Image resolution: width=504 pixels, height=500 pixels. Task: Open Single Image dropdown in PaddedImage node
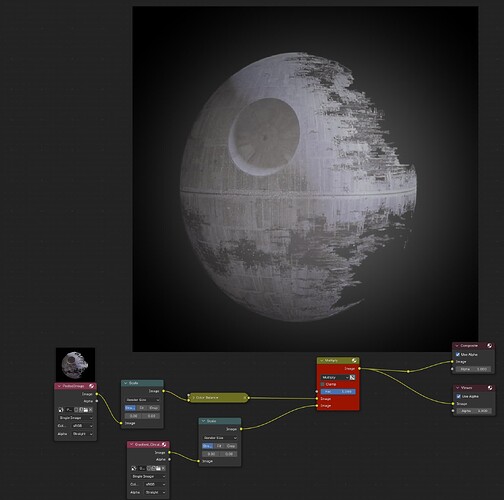76,418
